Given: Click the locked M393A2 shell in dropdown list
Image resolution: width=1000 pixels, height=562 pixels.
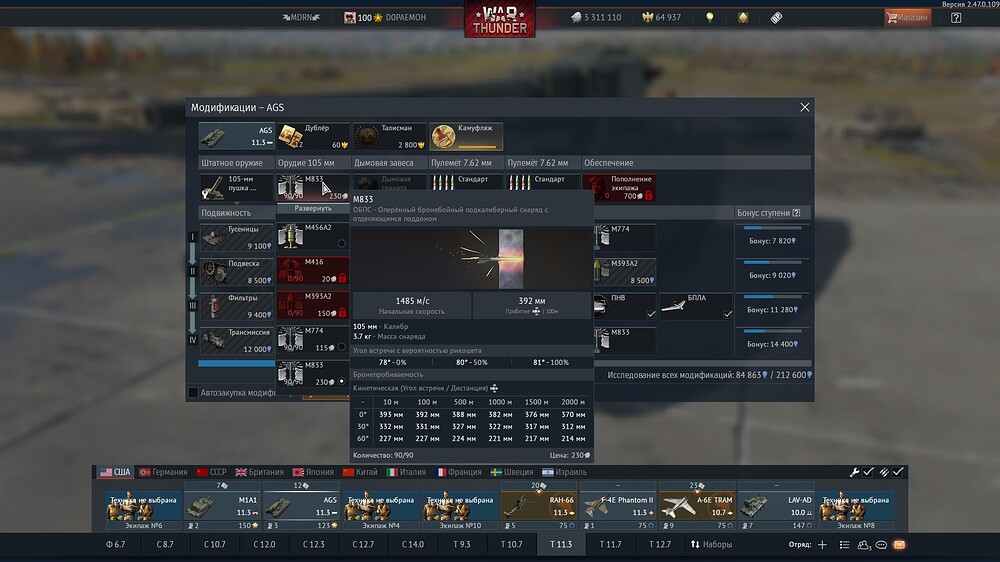Looking at the screenshot, I should [313, 305].
